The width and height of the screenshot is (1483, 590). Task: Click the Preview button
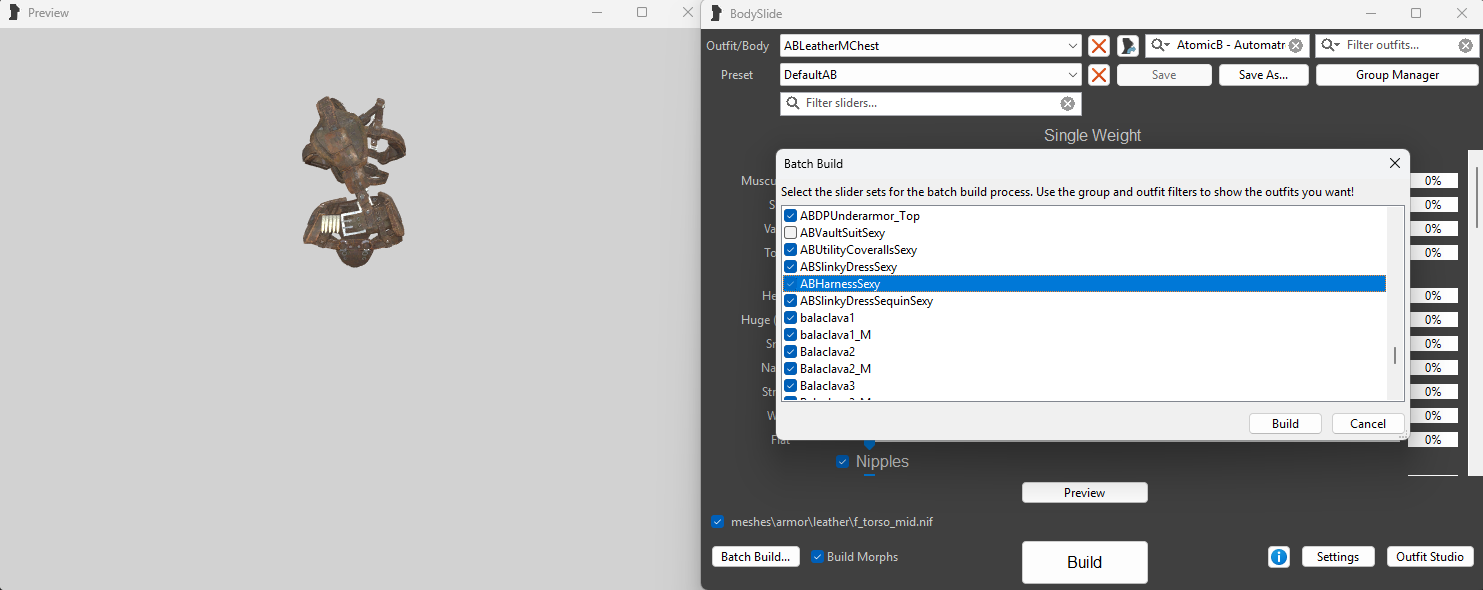click(1084, 493)
